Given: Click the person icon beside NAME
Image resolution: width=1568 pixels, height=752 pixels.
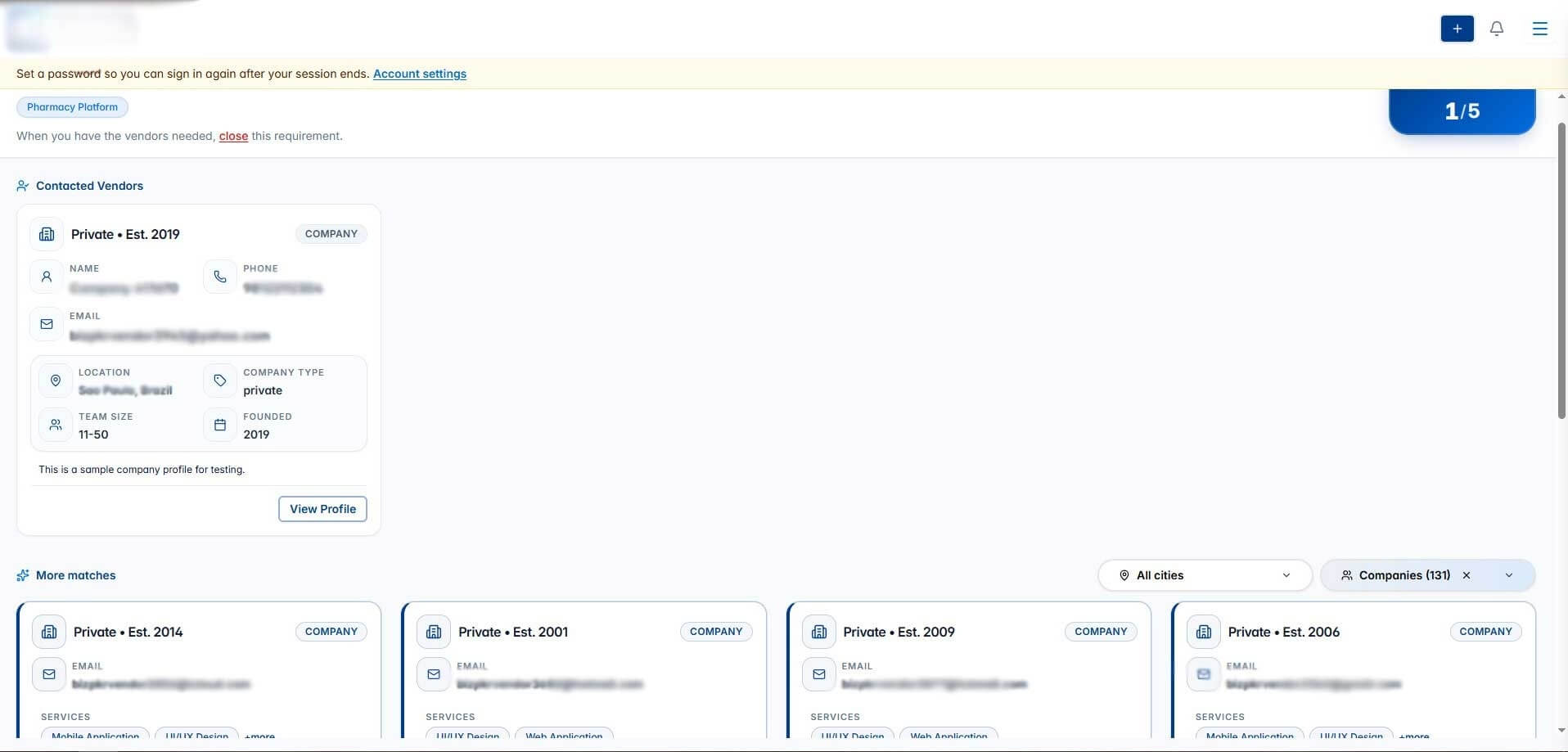Looking at the screenshot, I should tap(47, 277).
